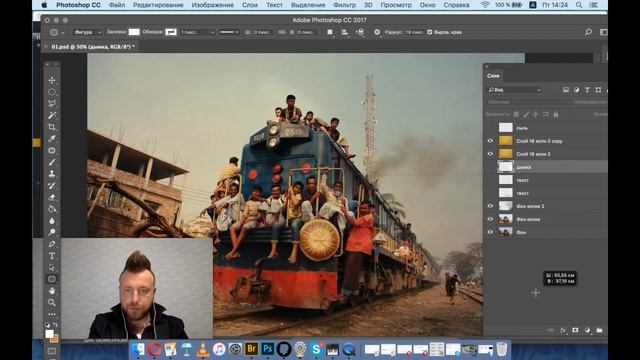Click the 'Заливка' fill color swatch
Viewport: 640px width, 360px height.
coord(134,32)
